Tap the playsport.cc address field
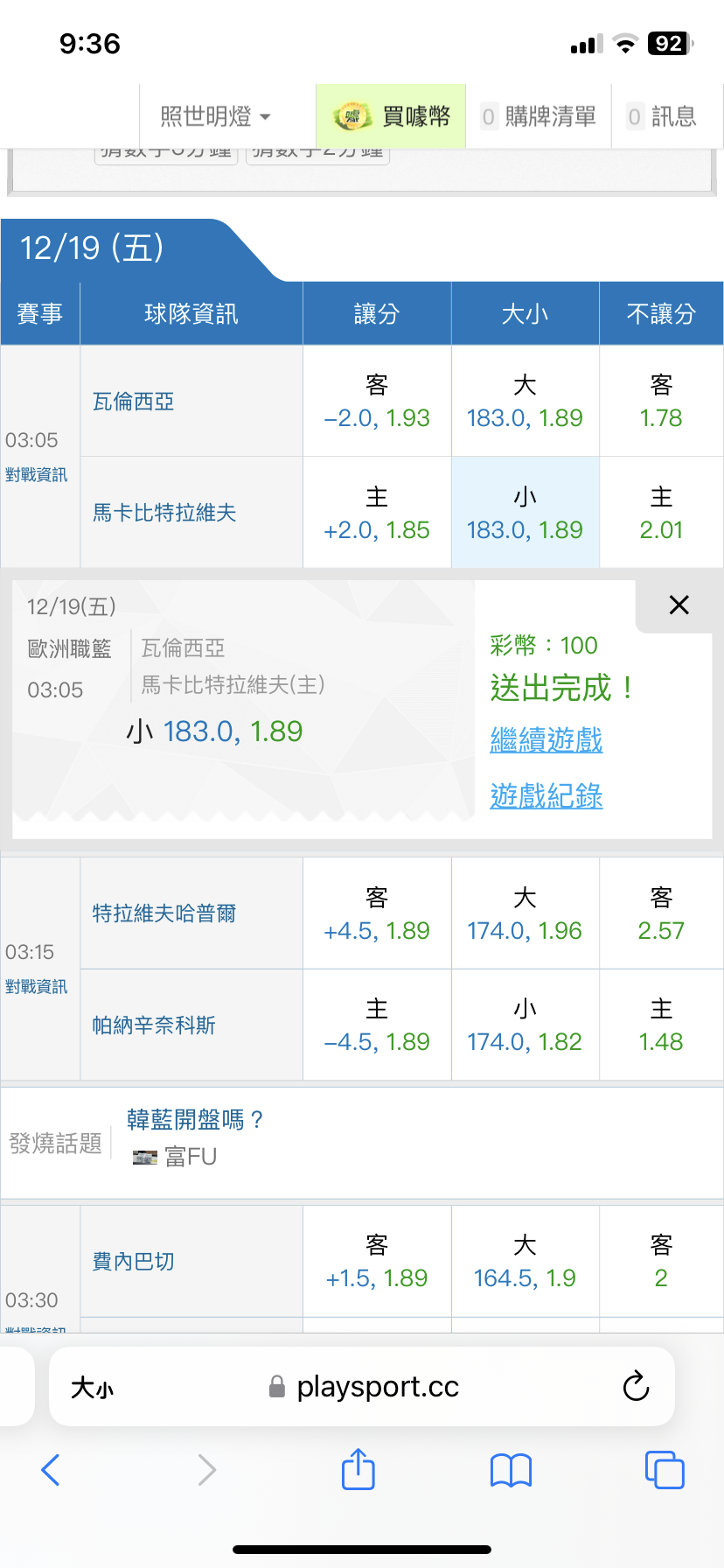 point(376,1387)
